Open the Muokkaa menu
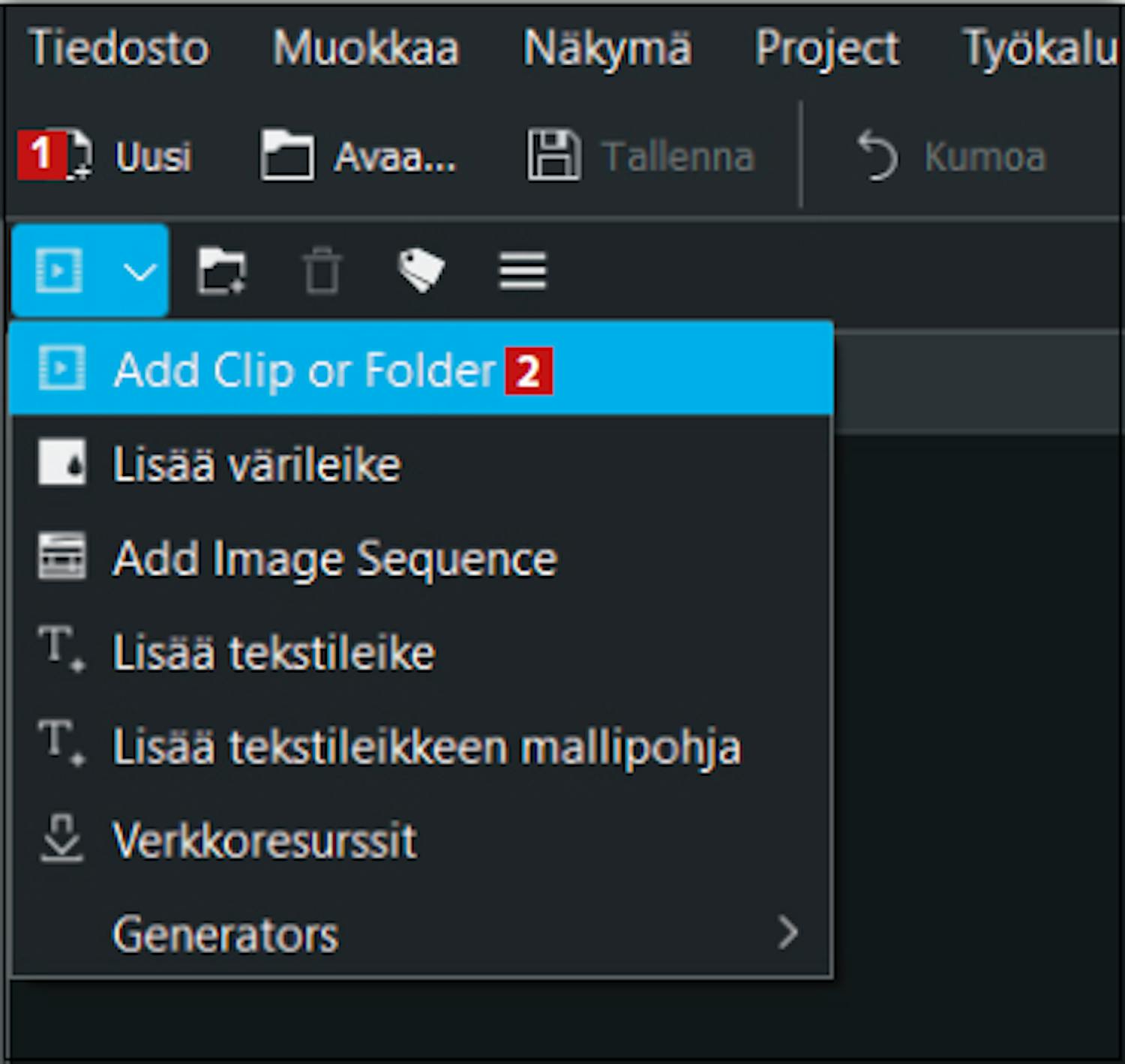The image size is (1125, 1064). pos(365,49)
